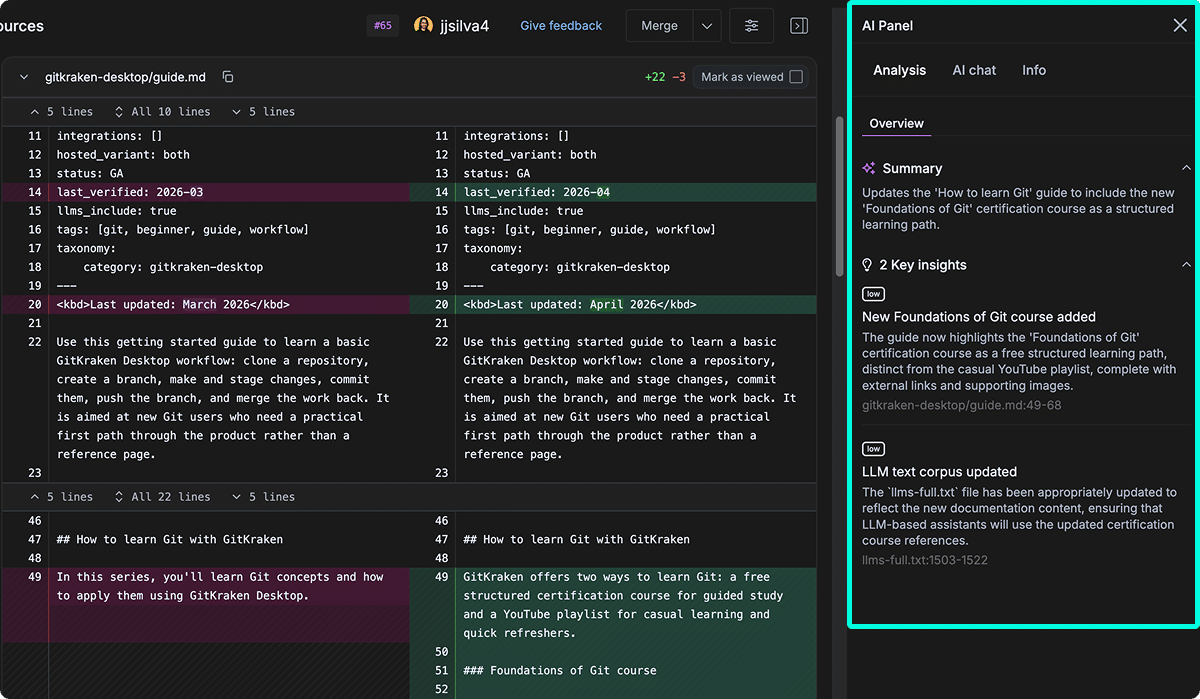The image size is (1200, 699).
Task: Open the Merge options dropdown arrow
Action: pyautogui.click(x=706, y=26)
